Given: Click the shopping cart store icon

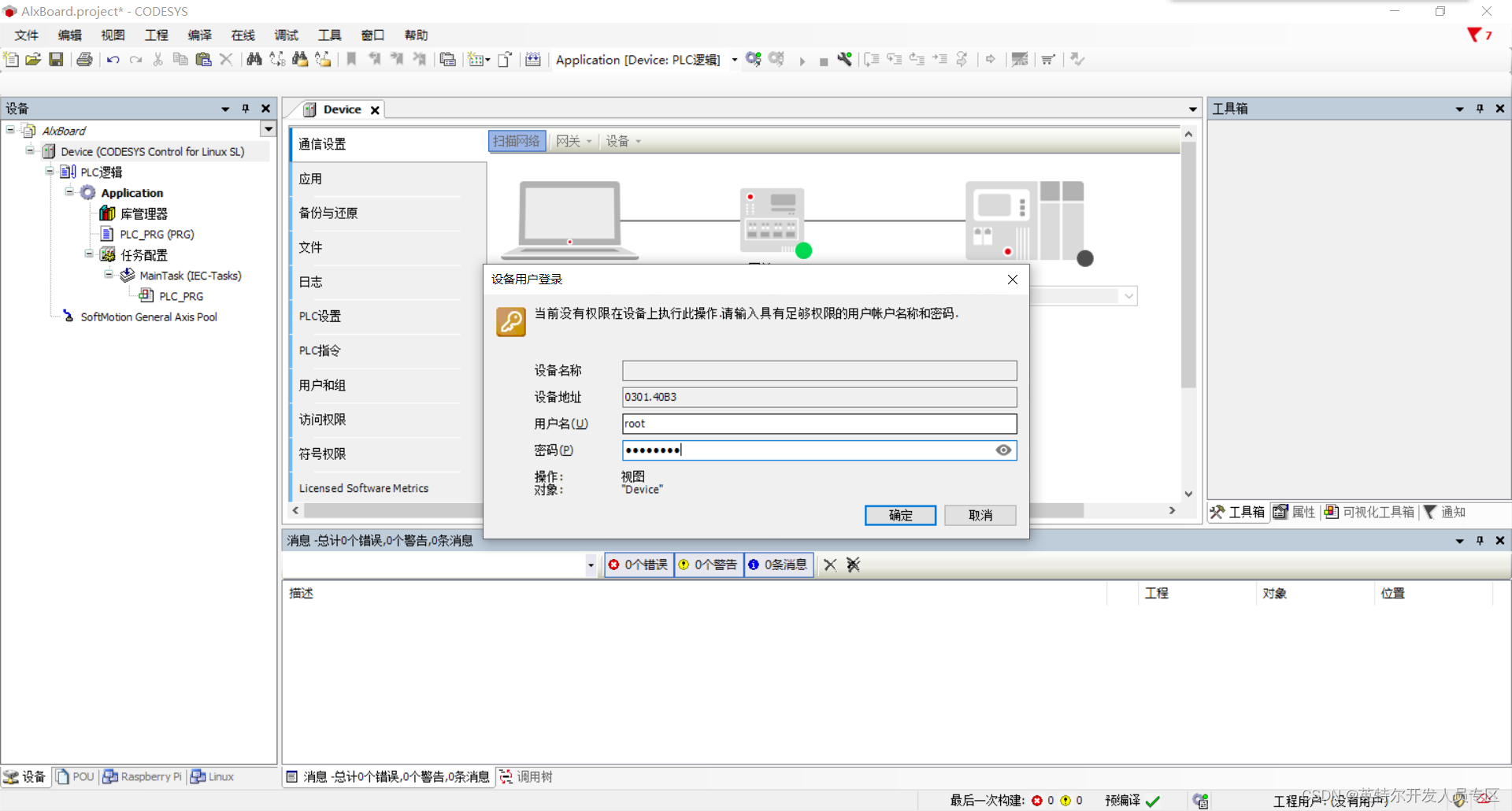Looking at the screenshot, I should (x=1048, y=59).
